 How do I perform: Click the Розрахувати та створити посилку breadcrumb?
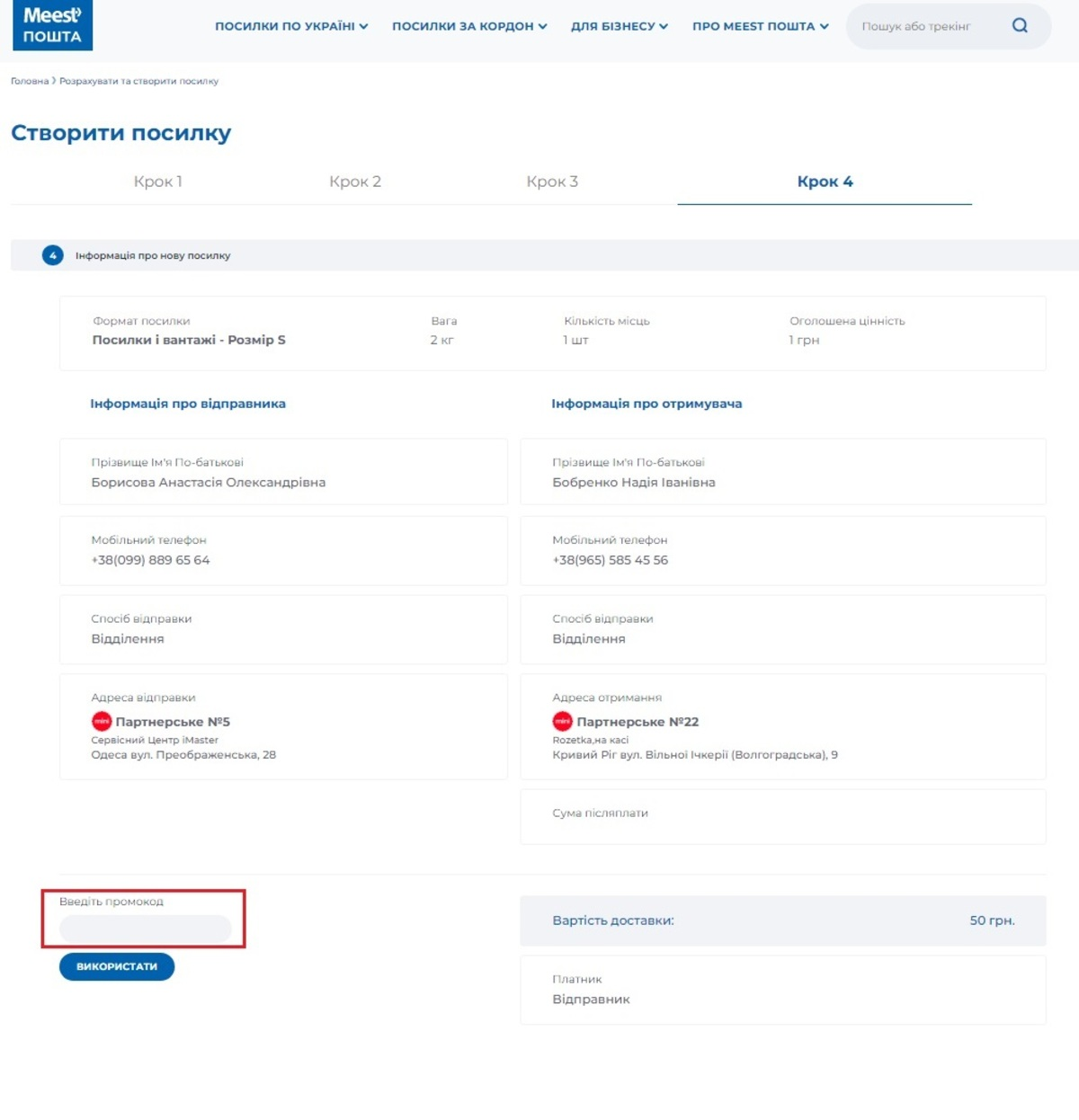click(x=139, y=81)
